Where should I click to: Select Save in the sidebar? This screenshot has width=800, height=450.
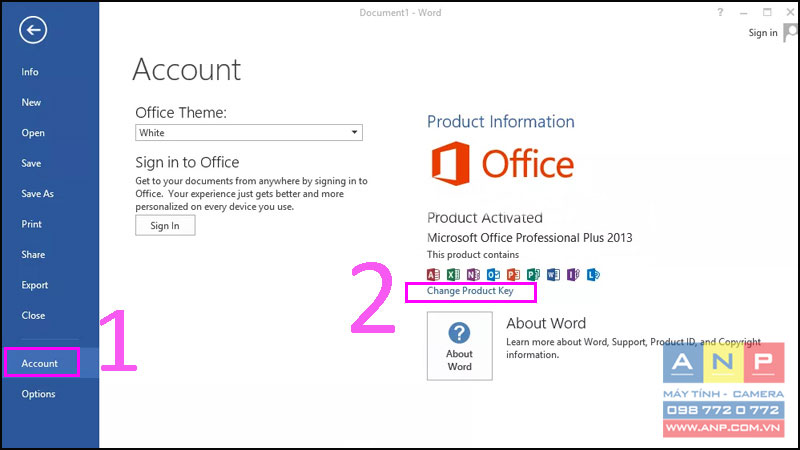coord(31,163)
